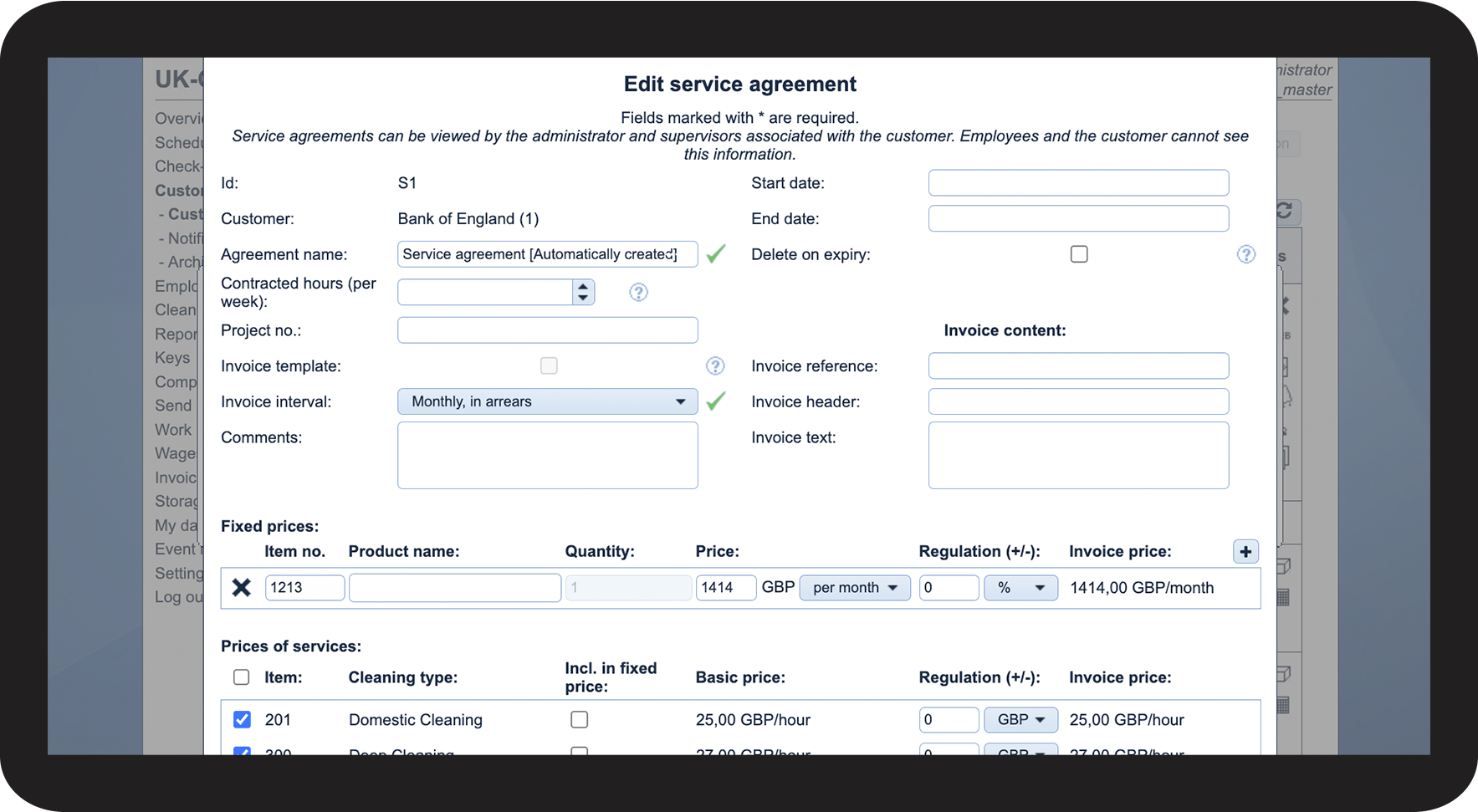The height and width of the screenshot is (812, 1478).
Task: Remove fixed price row 1213 with X
Action: [242, 588]
